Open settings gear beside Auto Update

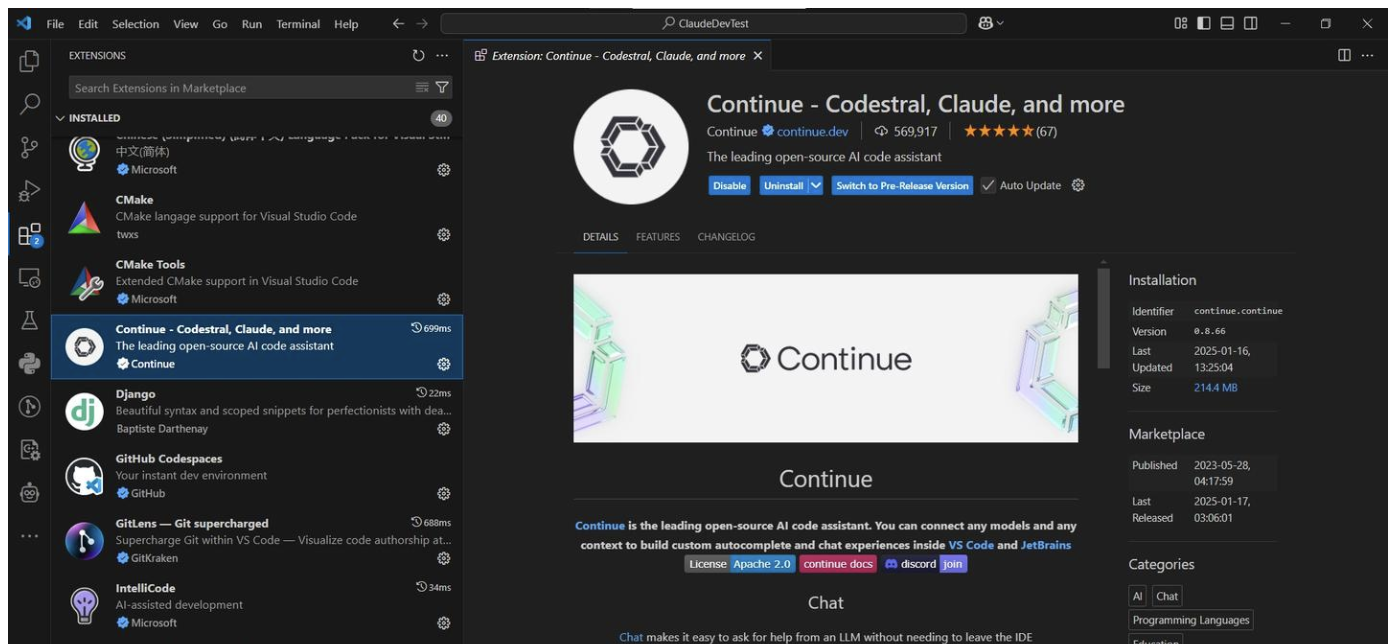pyautogui.click(x=1078, y=185)
